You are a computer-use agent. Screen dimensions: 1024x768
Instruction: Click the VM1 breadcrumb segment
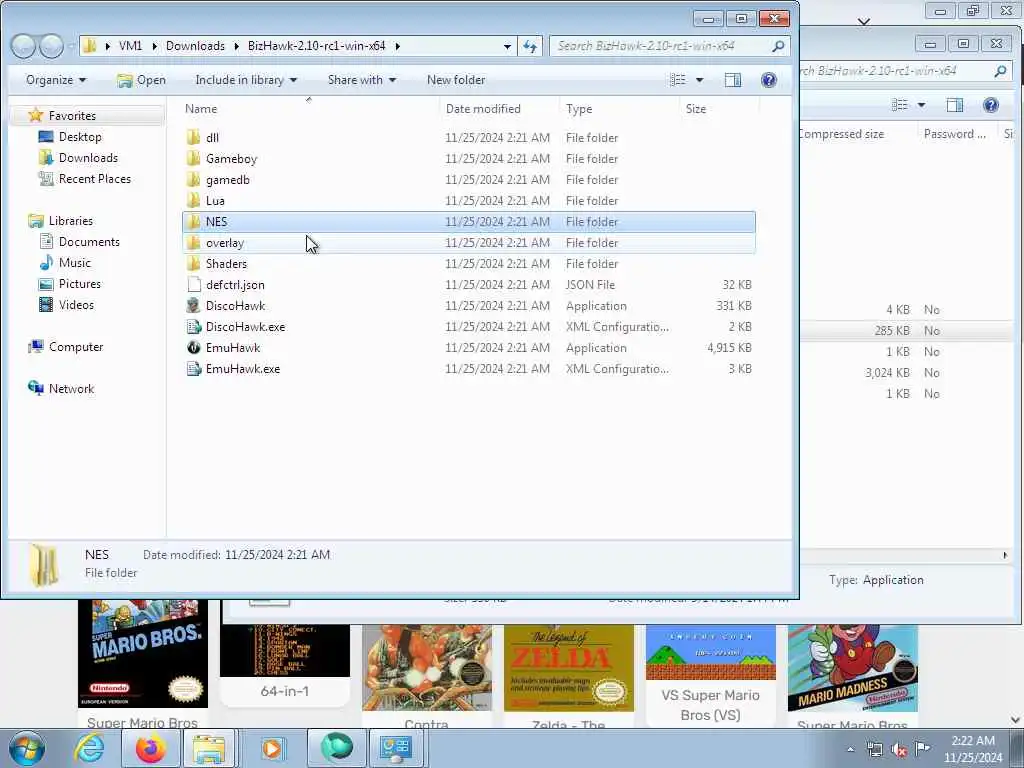(130, 46)
